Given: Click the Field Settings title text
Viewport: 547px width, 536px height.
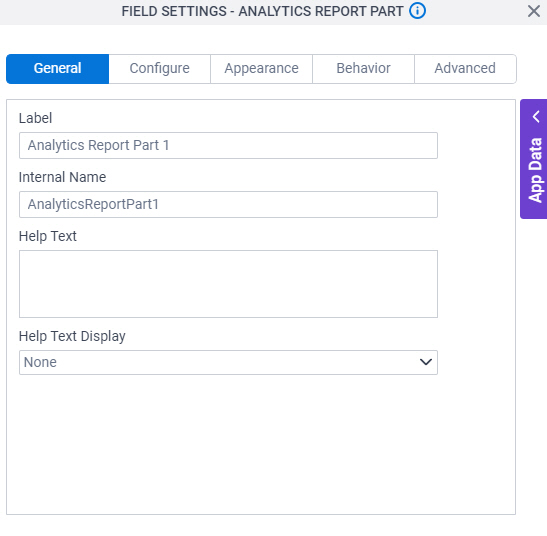Looking at the screenshot, I should 262,11.
